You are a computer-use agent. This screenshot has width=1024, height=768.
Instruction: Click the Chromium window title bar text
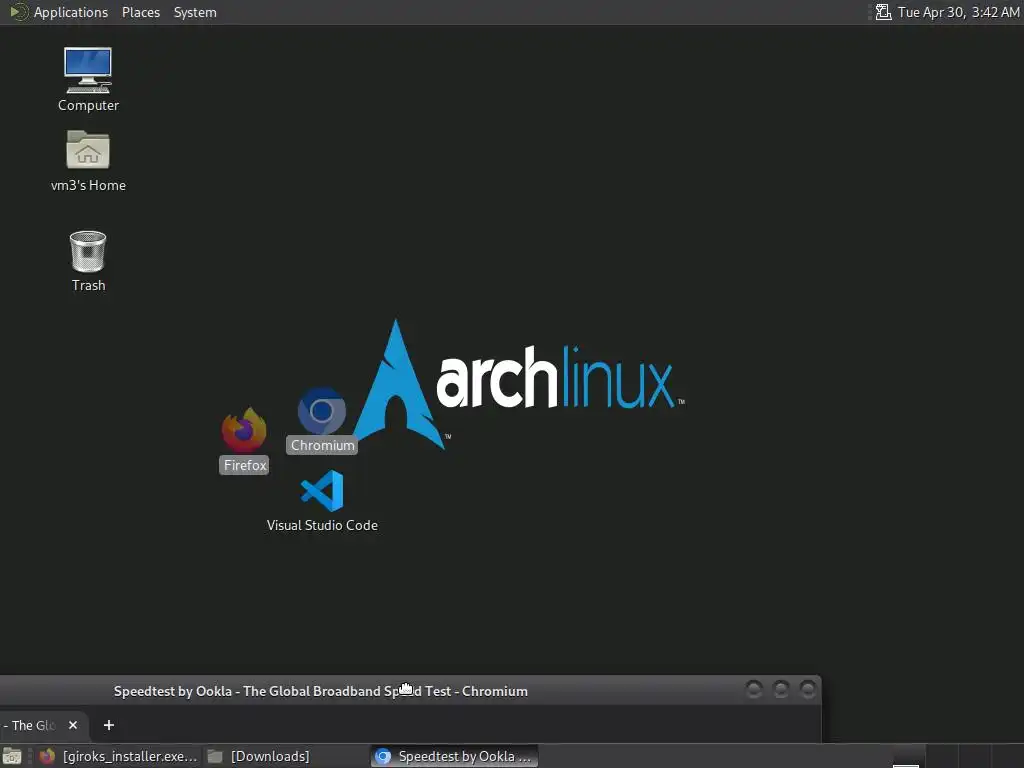coord(321,691)
